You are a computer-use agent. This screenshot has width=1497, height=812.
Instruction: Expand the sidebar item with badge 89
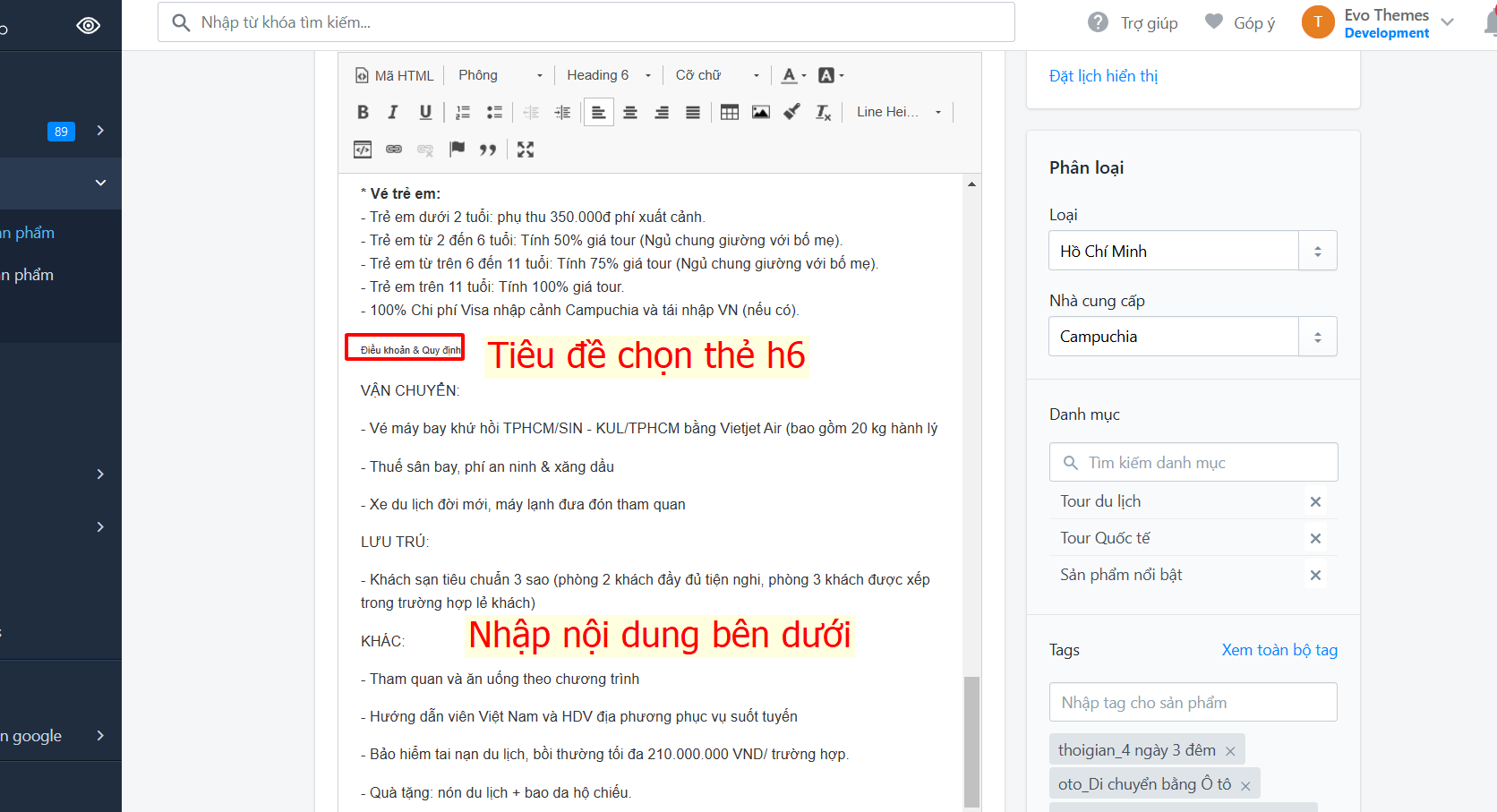pos(100,131)
